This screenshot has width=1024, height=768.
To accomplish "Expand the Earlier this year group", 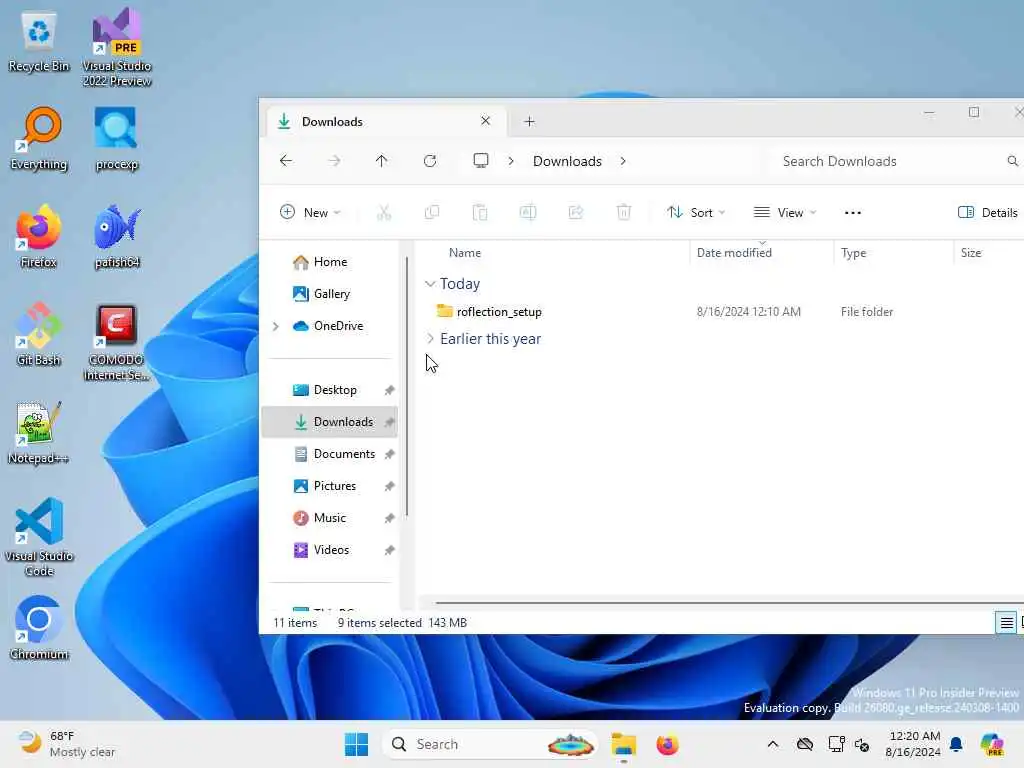I will 430,338.
